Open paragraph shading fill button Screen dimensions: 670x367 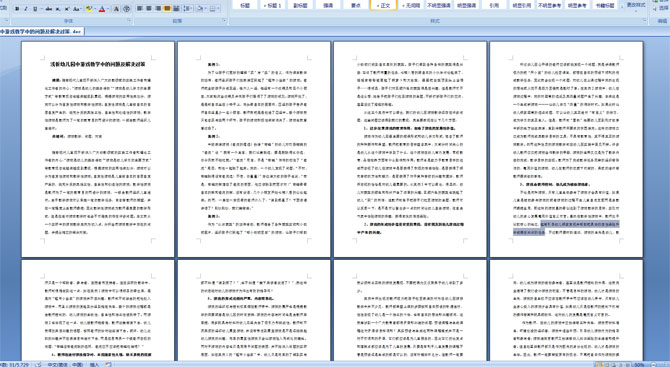coord(200,9)
